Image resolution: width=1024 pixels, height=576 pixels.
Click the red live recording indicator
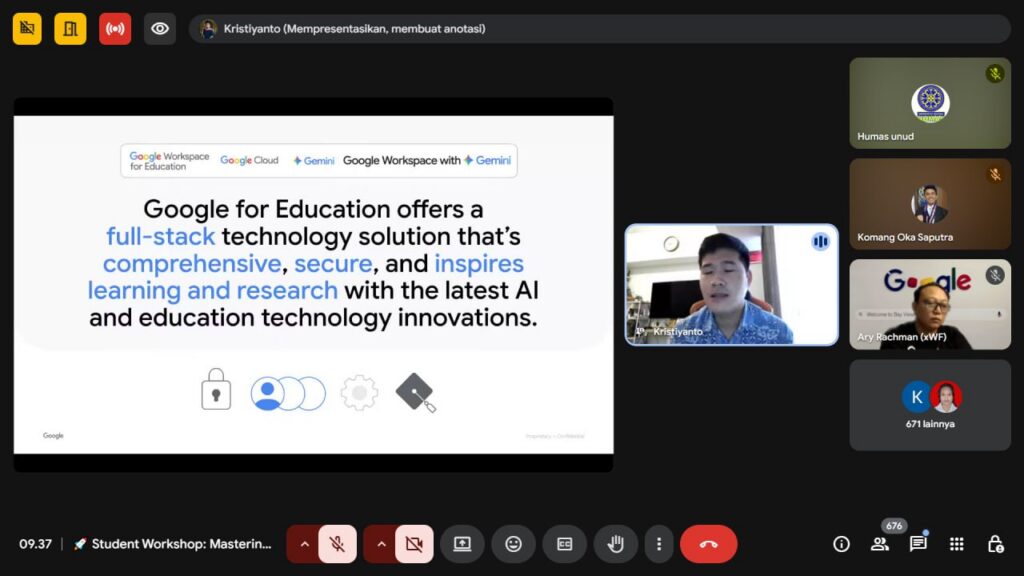(115, 29)
